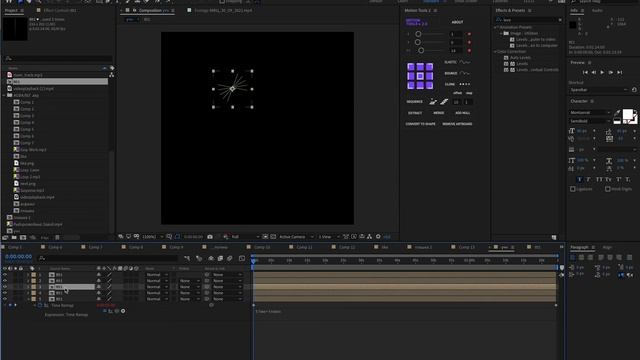Enable the Hindi Digits checkbox
This screenshot has height=360, width=640.
tap(608, 189)
